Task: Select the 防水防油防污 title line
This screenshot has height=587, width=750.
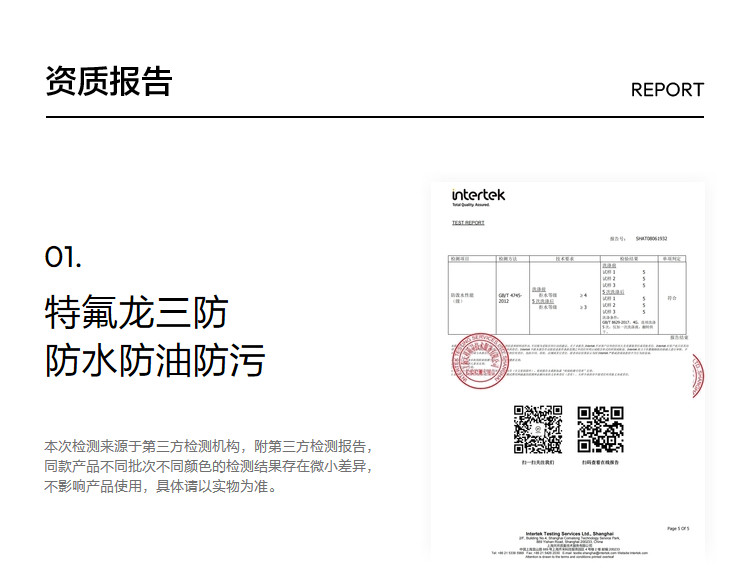Action: [155, 360]
